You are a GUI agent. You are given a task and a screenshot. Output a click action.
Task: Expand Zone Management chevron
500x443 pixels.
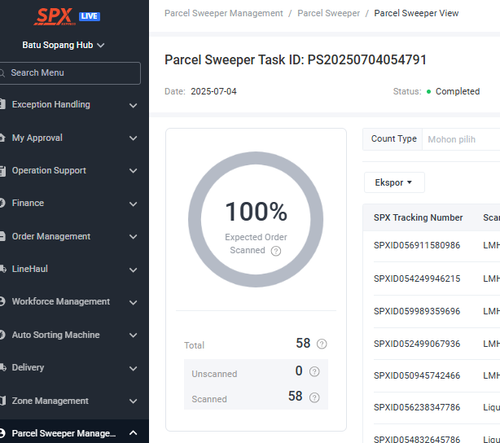(133, 401)
